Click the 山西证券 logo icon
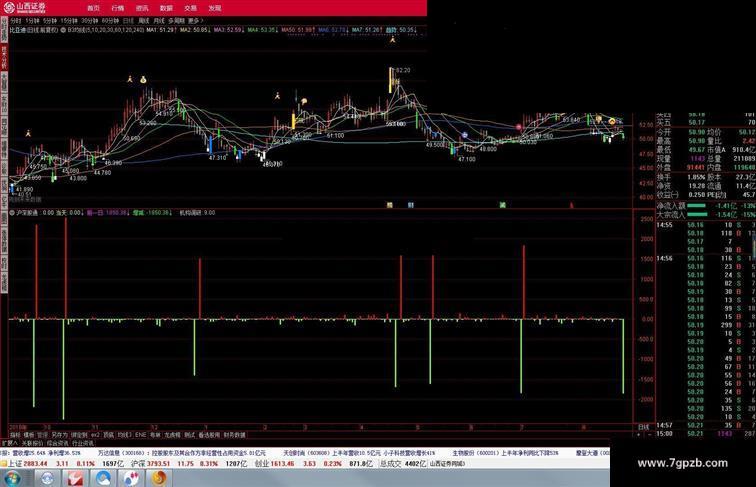This screenshot has width=756, height=487. pyautogui.click(x=10, y=7)
